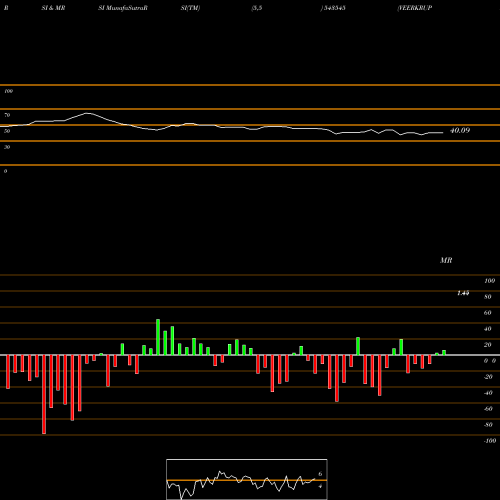
Task: Click the tallest green bar in the MR histogram
Action: click(x=158, y=337)
